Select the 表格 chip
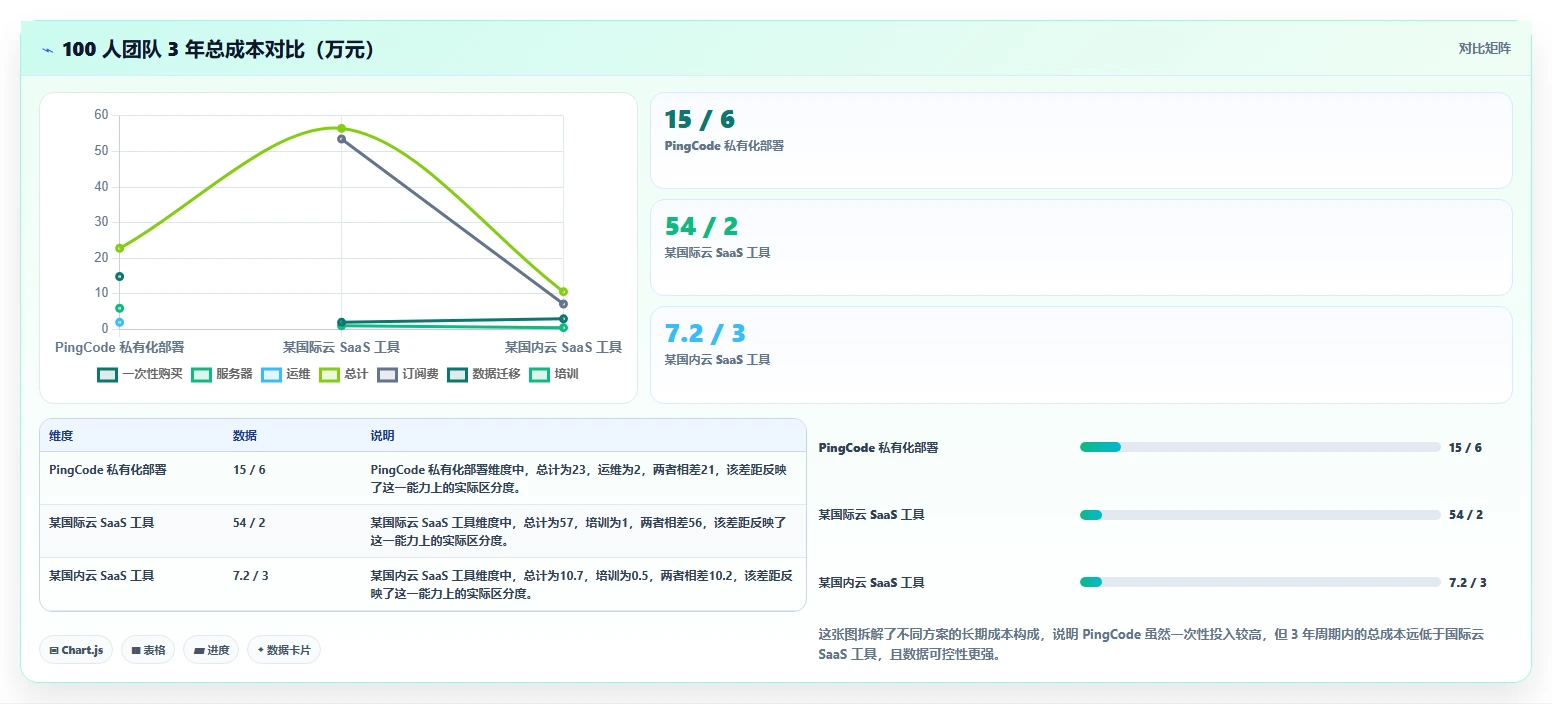Image resolution: width=1552 pixels, height=704 pixels. (148, 650)
